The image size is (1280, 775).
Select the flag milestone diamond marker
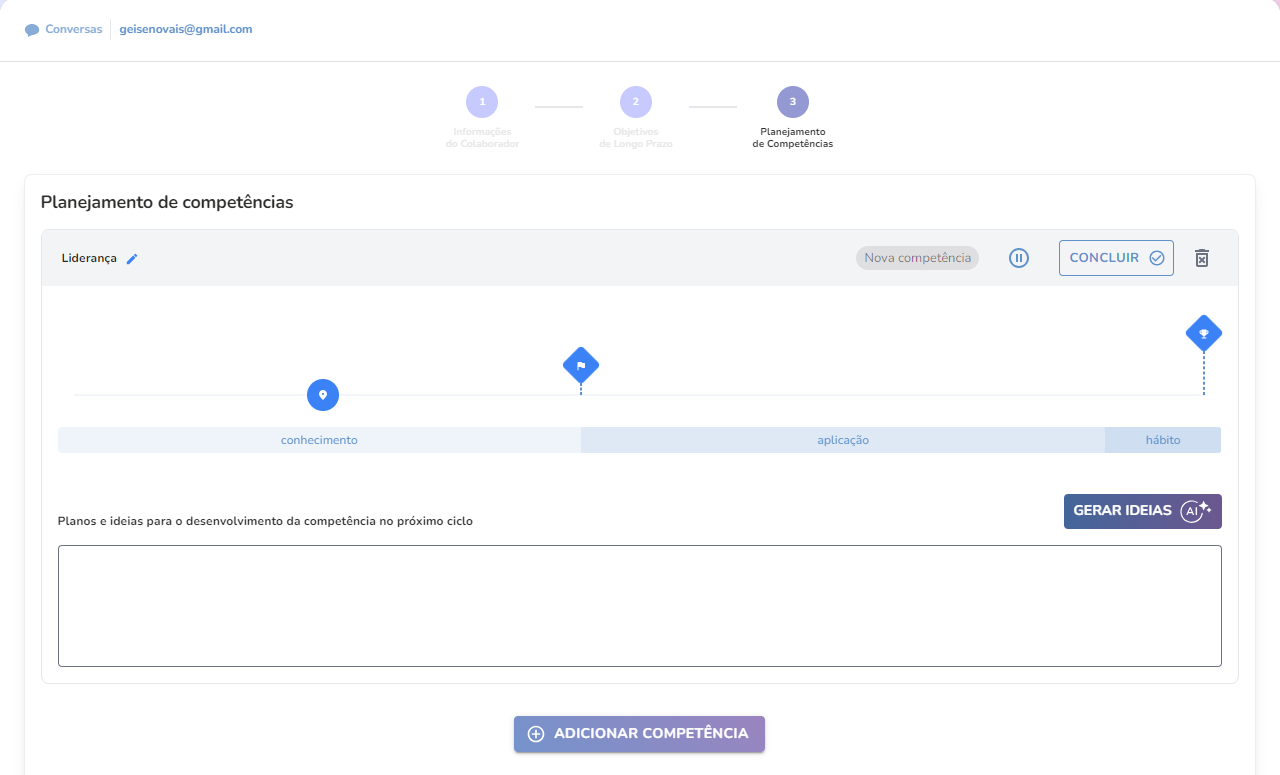[x=581, y=366]
